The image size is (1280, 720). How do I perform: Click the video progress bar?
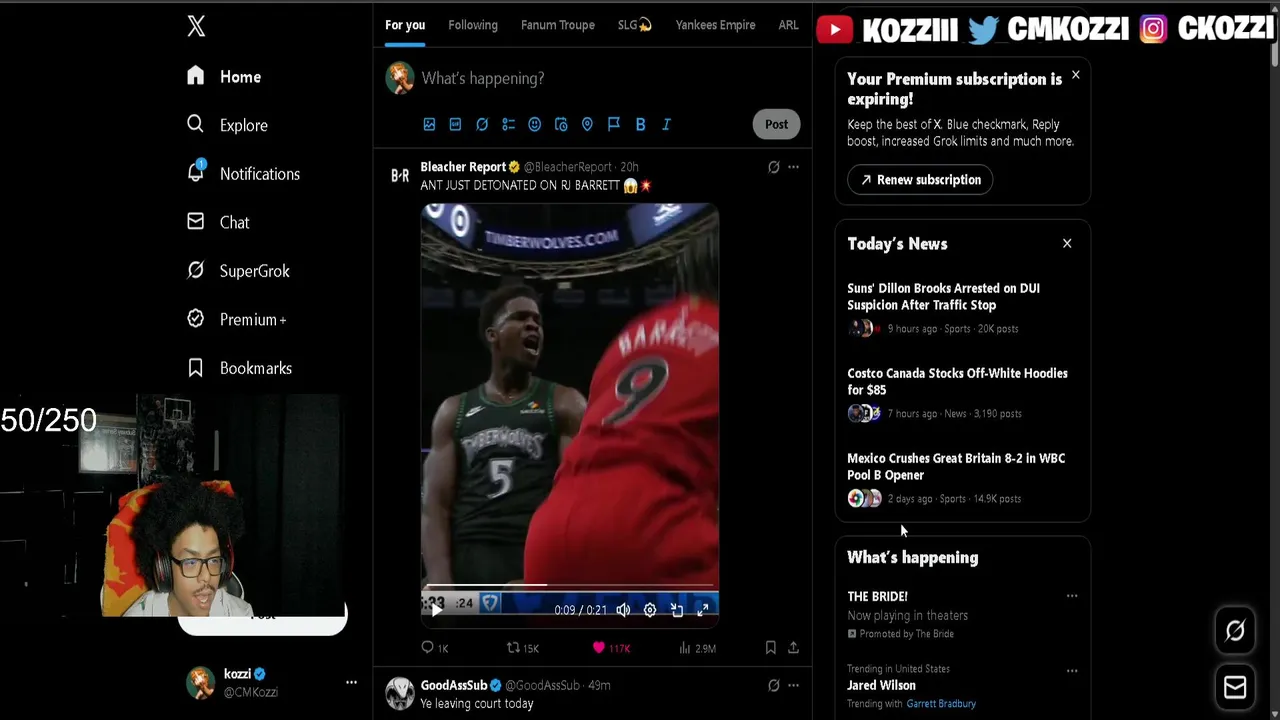570,585
